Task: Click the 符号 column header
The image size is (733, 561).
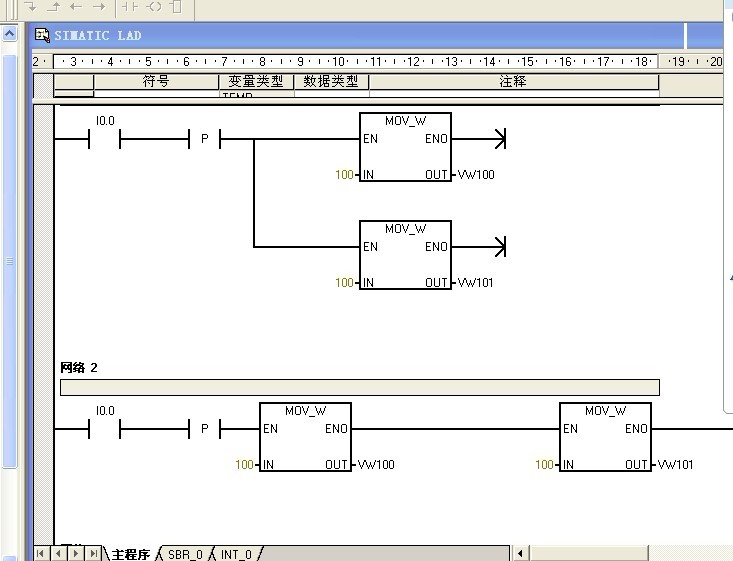Action: click(x=156, y=82)
